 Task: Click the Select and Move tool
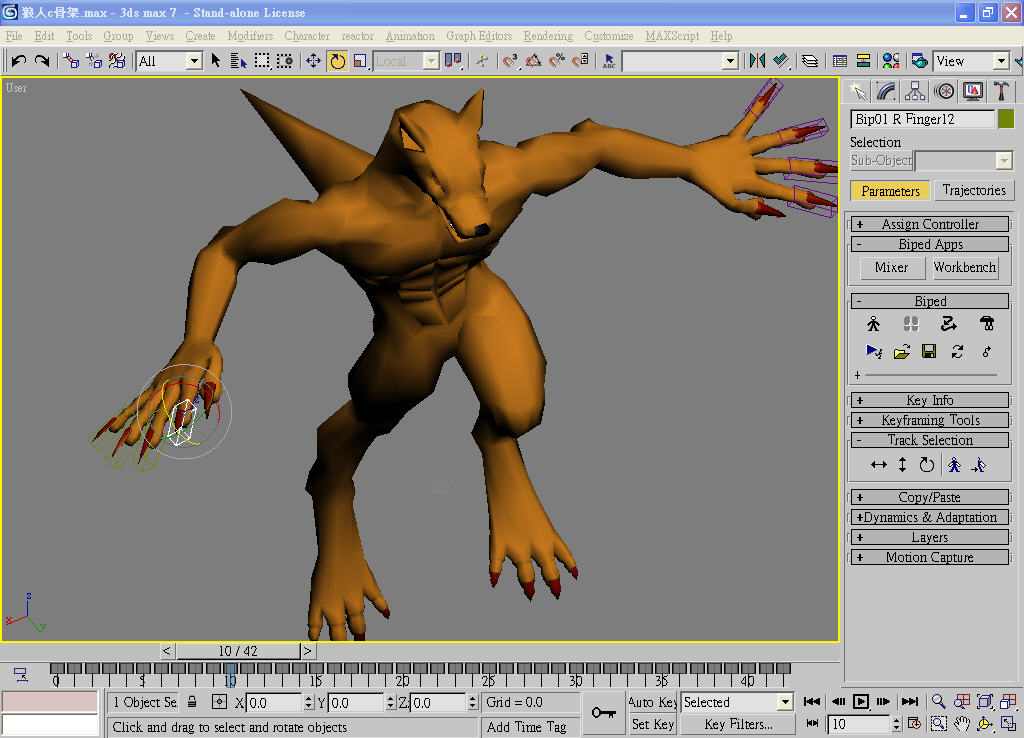click(313, 61)
